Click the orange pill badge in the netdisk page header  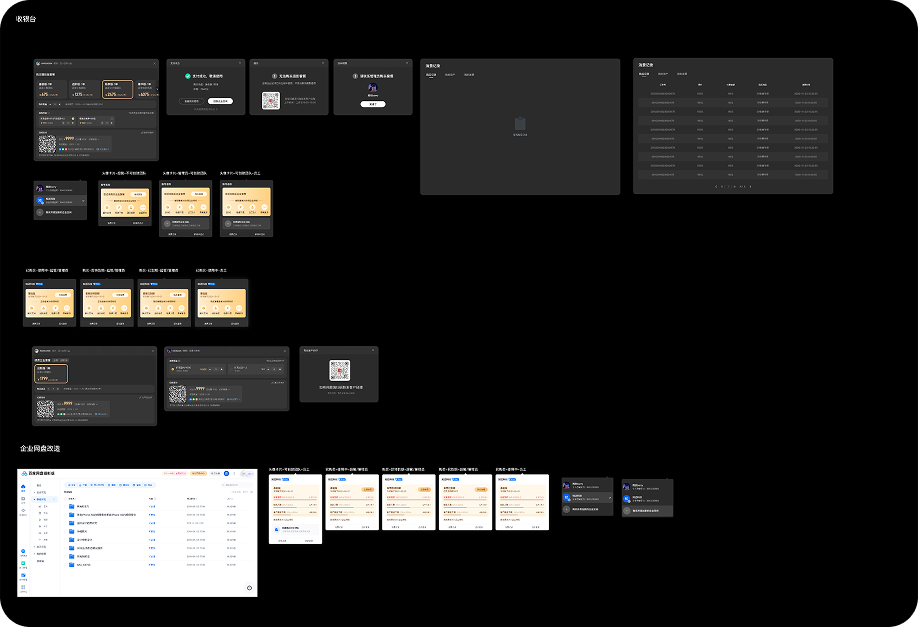pos(198,474)
